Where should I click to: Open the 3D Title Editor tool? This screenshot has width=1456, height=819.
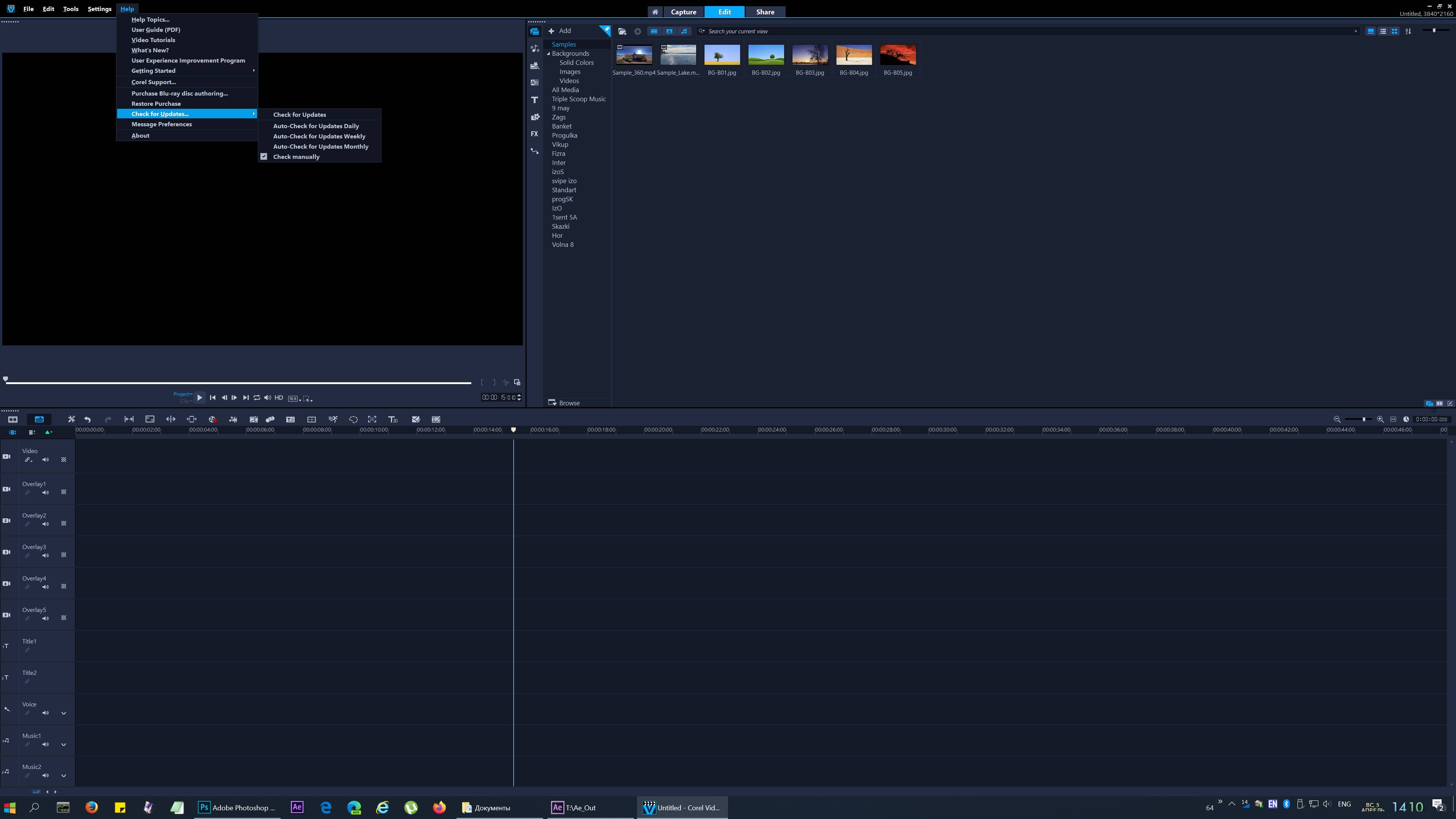[x=393, y=419]
